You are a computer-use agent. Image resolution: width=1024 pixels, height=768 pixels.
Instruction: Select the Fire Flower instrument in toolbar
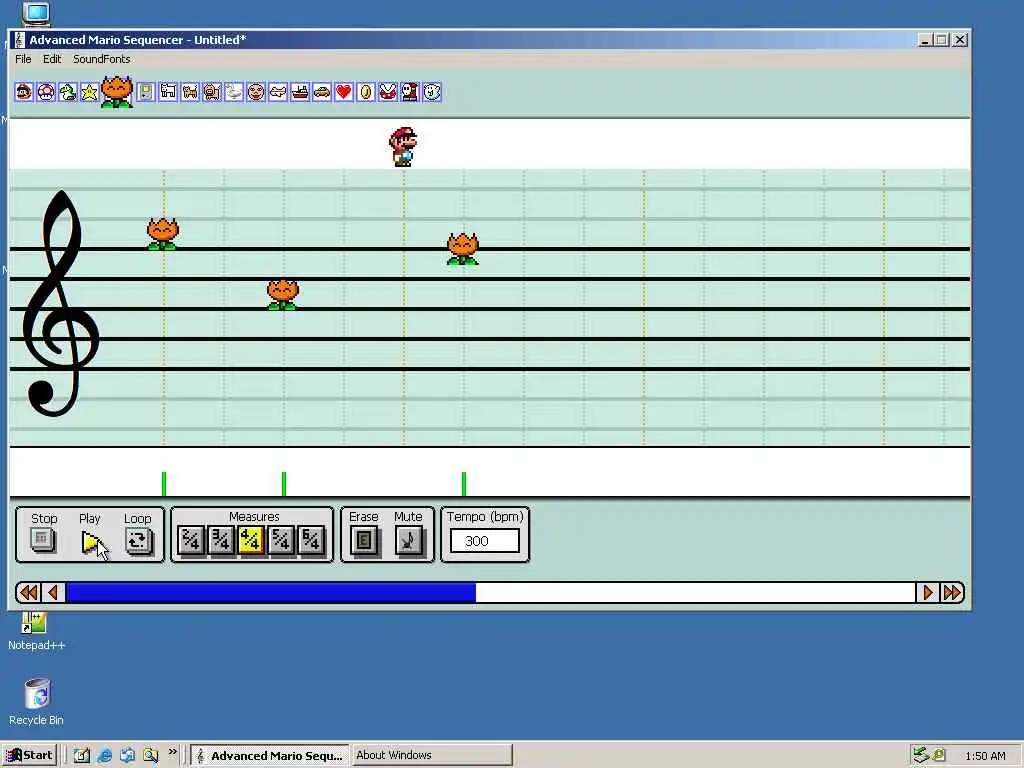coord(118,91)
